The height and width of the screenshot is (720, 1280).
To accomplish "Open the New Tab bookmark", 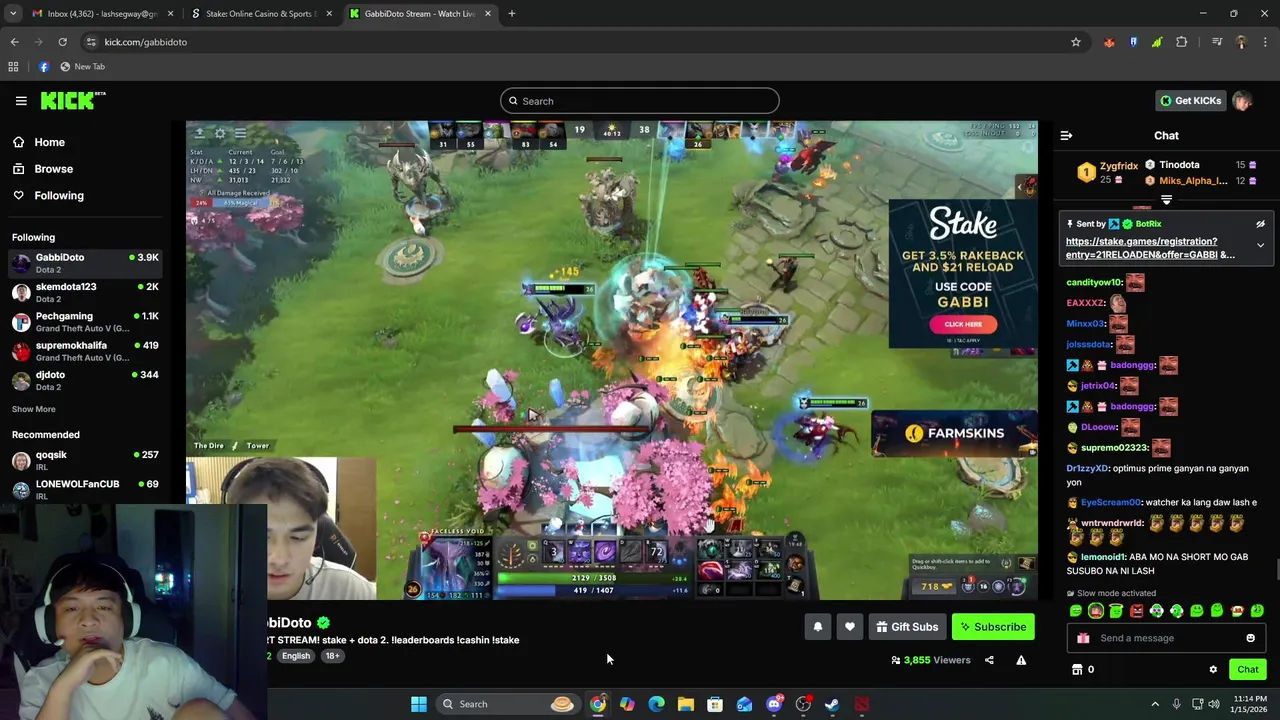I will click(82, 67).
